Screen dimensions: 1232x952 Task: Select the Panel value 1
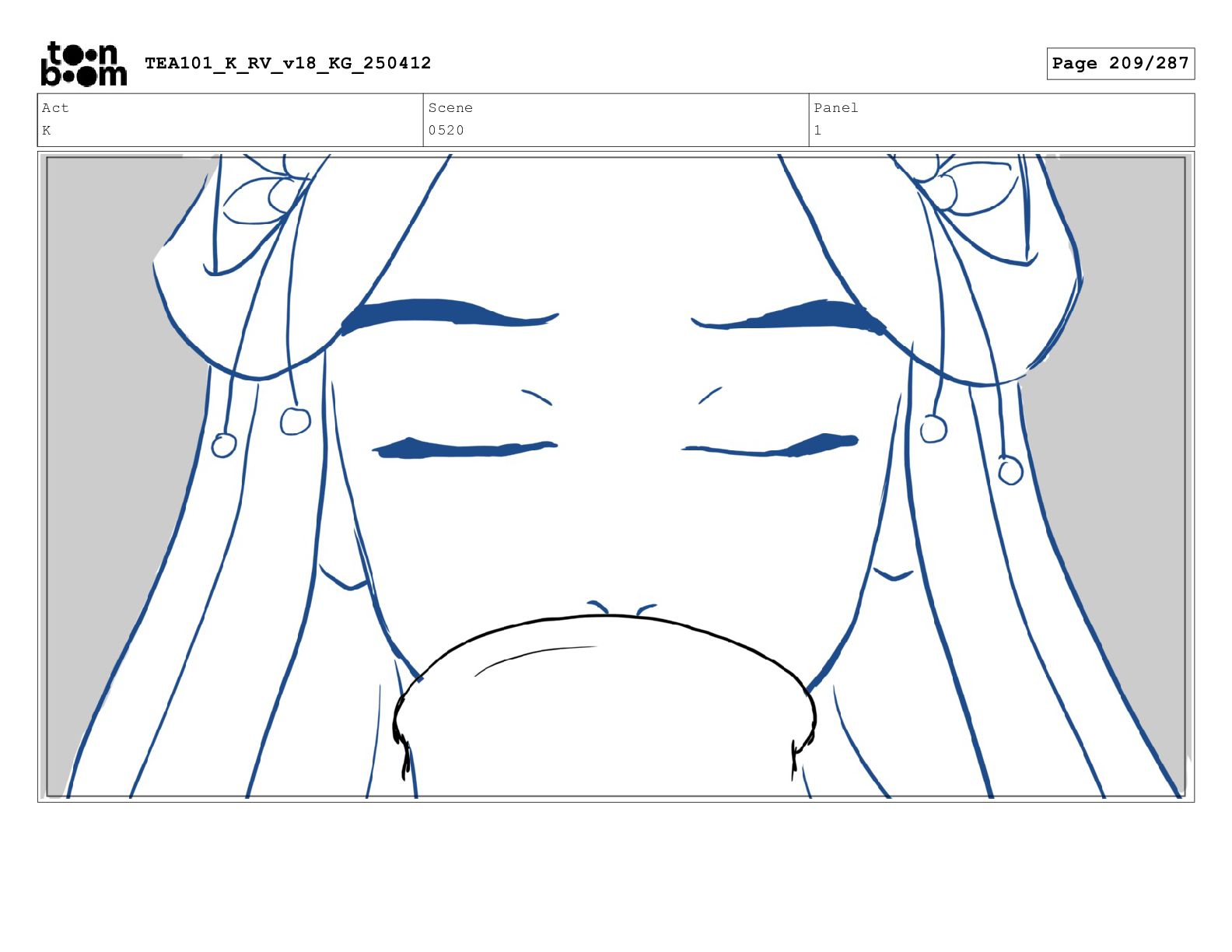tap(817, 131)
